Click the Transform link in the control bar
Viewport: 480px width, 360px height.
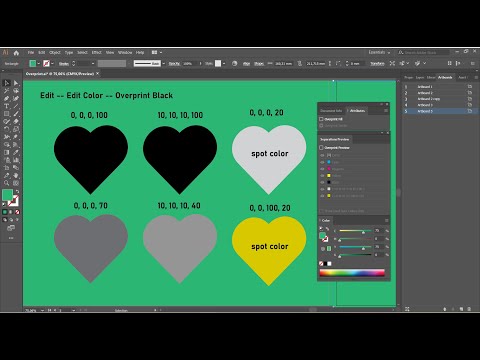coord(377,63)
